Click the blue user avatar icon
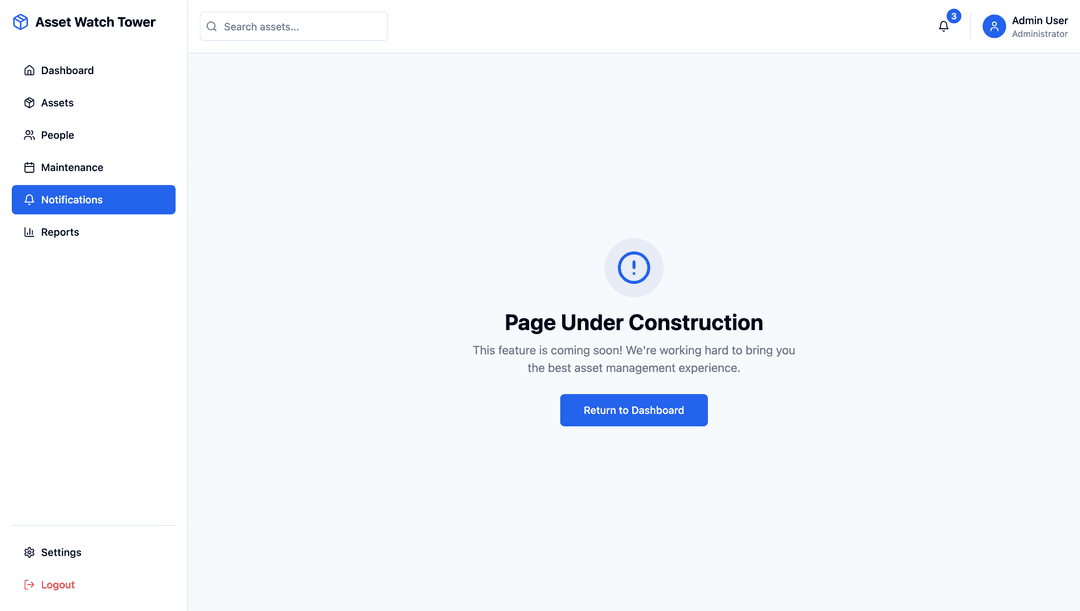 click(994, 27)
